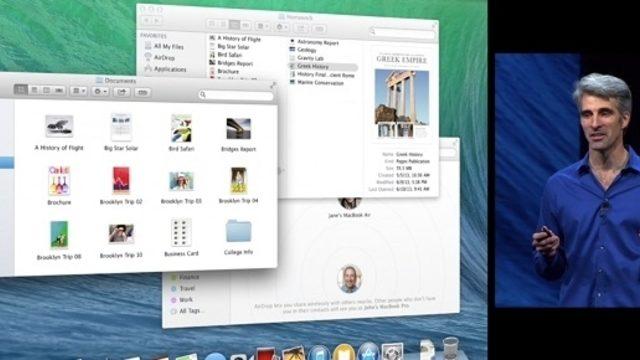Switch rear Finder window to list view

click(223, 24)
